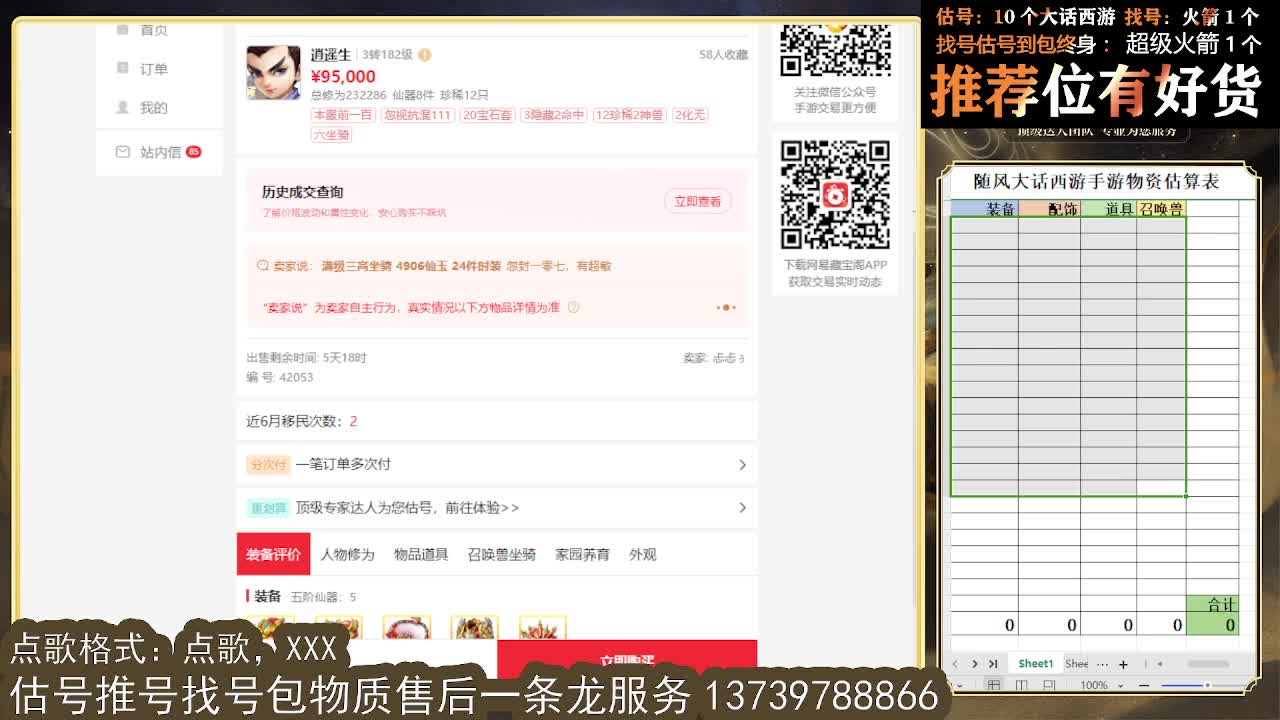Image resolution: width=1280 pixels, height=720 pixels.
Task: Click the carousel pagination dot under 卖家说
Action: (x=725, y=308)
